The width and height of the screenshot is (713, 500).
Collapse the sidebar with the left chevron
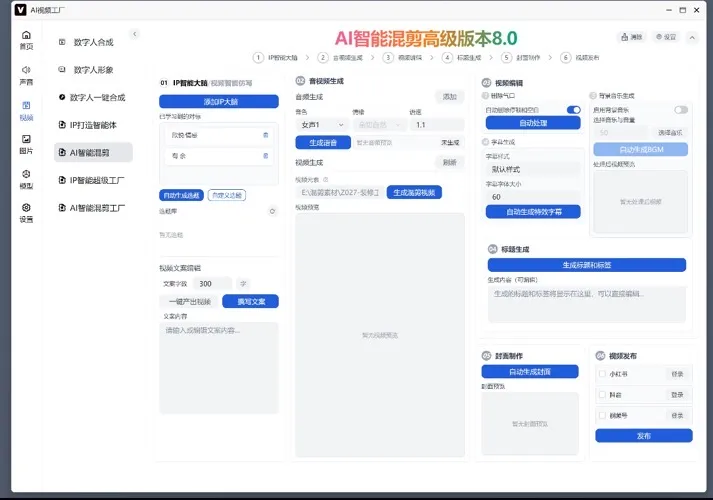point(135,34)
